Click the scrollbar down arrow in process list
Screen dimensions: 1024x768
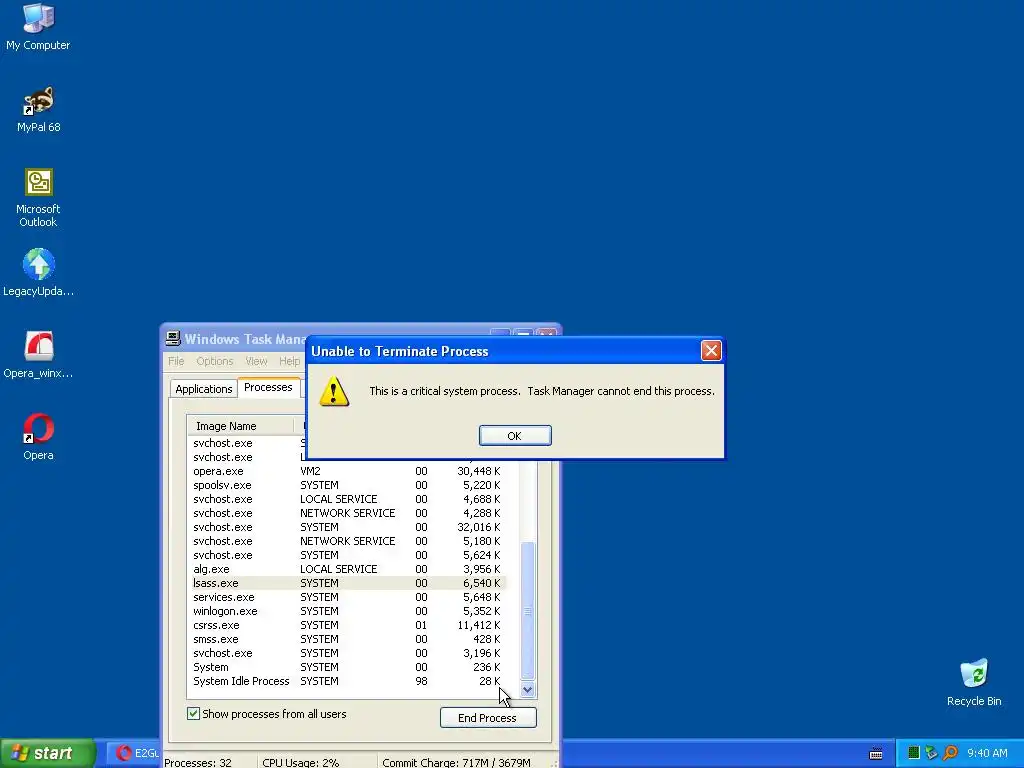point(528,690)
